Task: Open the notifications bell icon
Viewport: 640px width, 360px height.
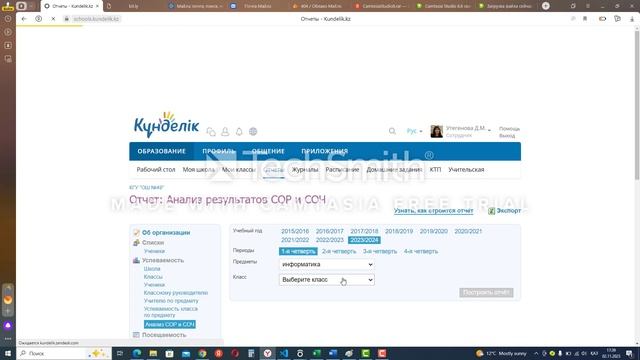Action: (x=239, y=131)
